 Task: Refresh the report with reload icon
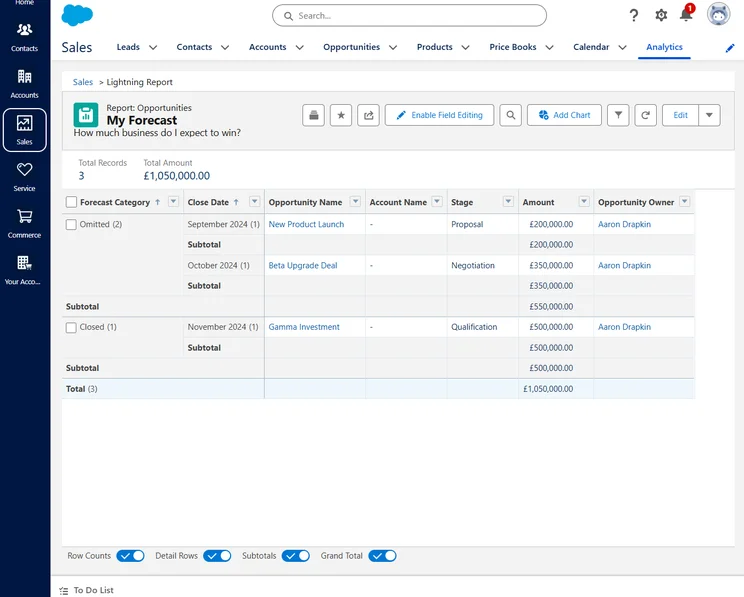tap(645, 115)
